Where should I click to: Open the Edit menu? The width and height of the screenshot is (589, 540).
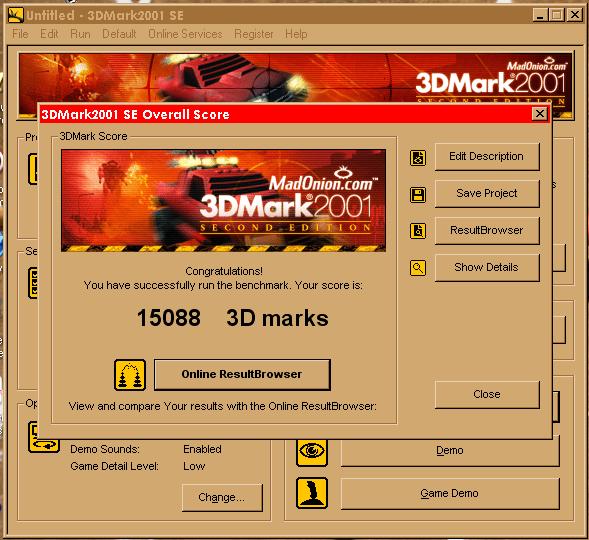[x=49, y=34]
